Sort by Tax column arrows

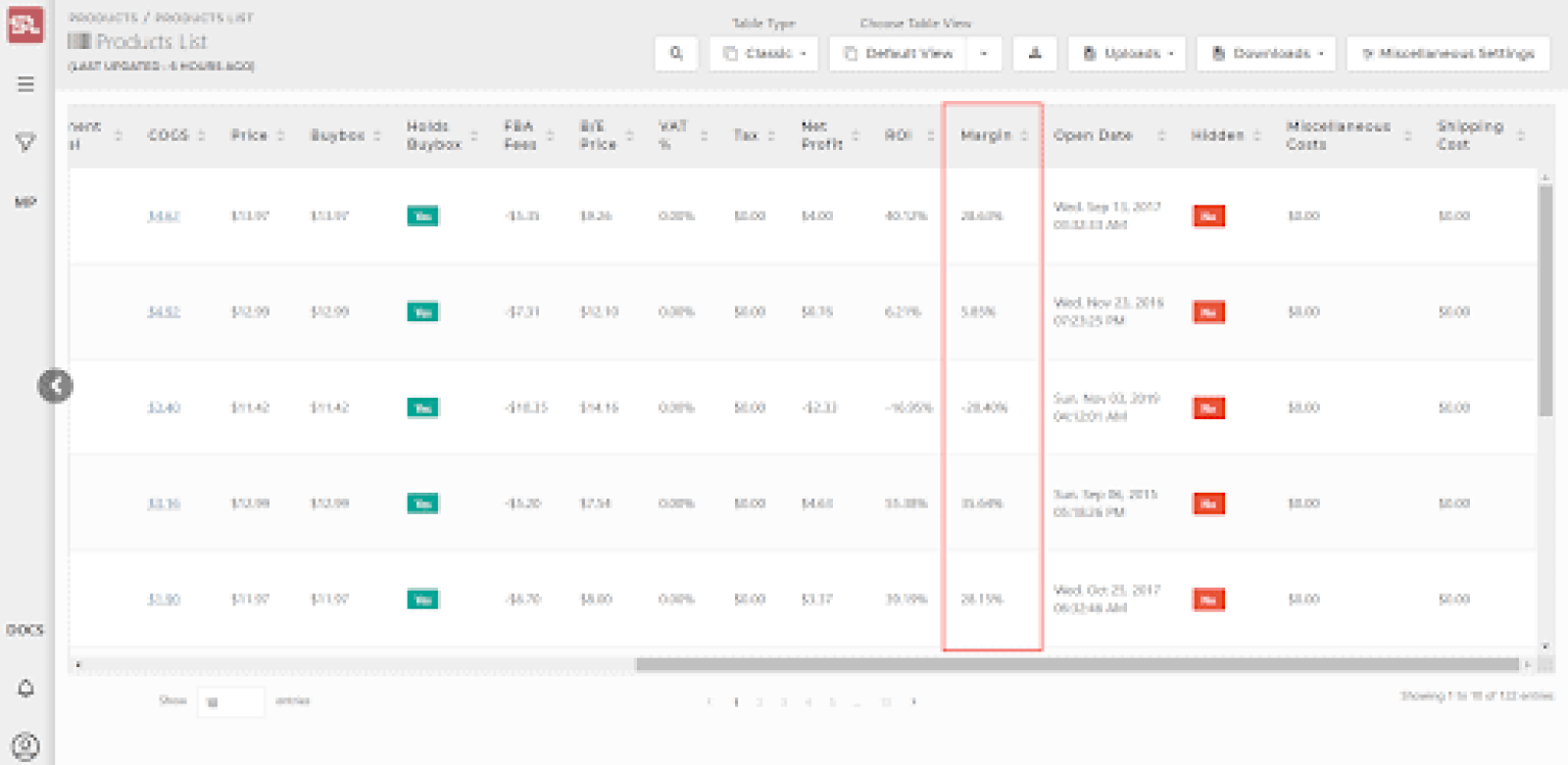(771, 135)
